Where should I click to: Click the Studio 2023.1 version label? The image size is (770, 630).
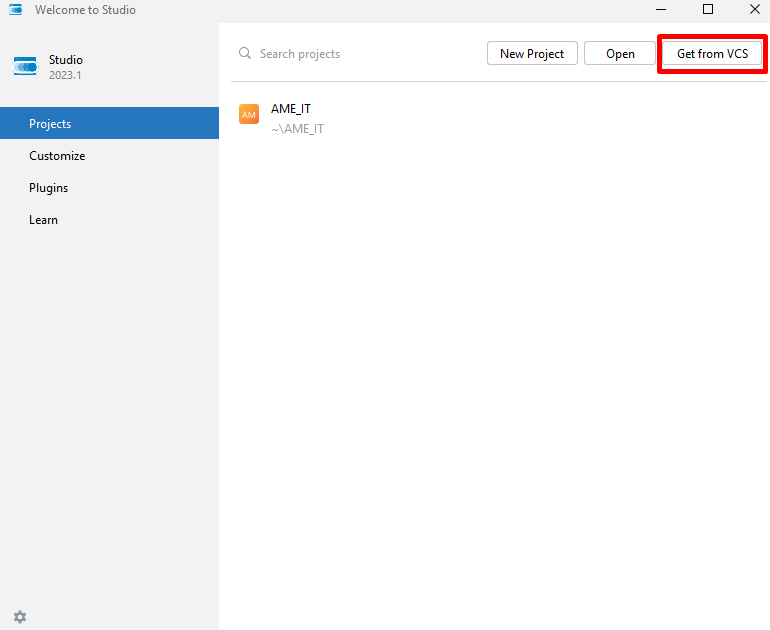pos(64,75)
